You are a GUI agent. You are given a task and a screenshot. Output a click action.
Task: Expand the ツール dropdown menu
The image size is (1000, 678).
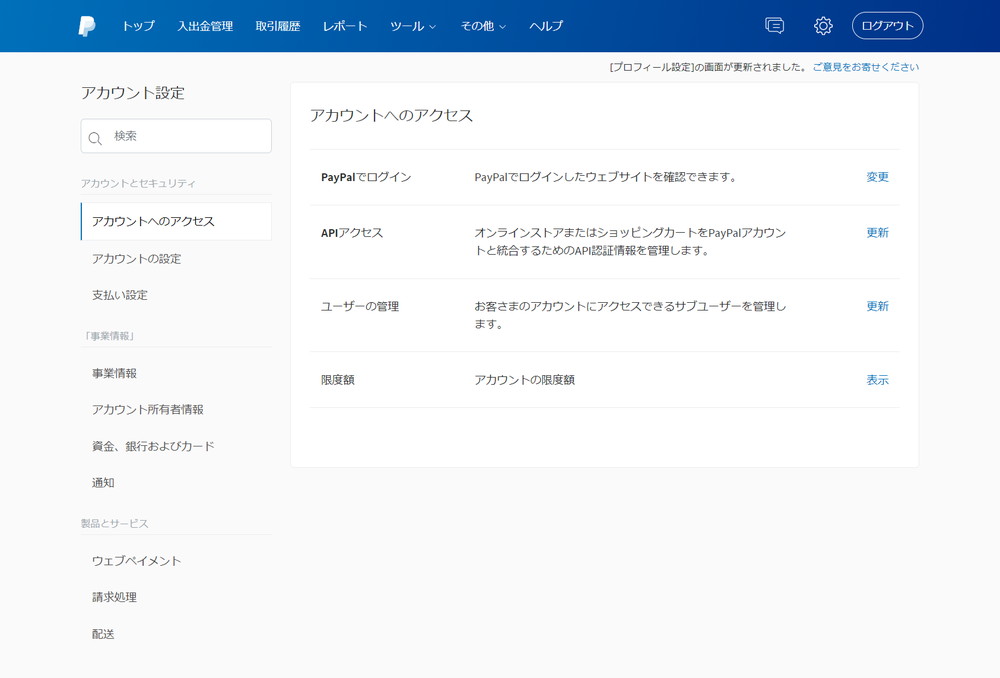pos(413,26)
